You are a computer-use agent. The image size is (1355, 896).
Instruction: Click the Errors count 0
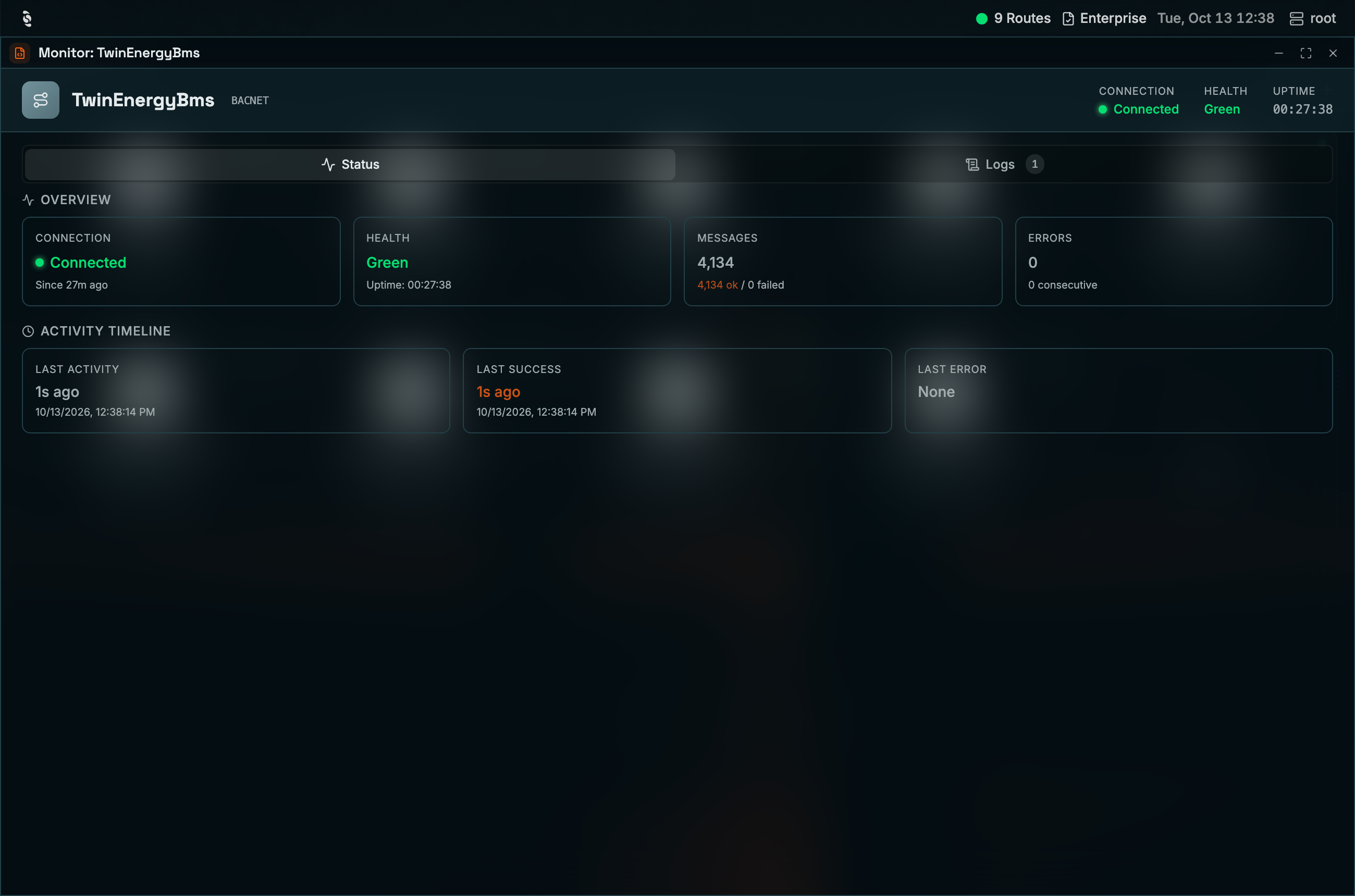(1032, 263)
